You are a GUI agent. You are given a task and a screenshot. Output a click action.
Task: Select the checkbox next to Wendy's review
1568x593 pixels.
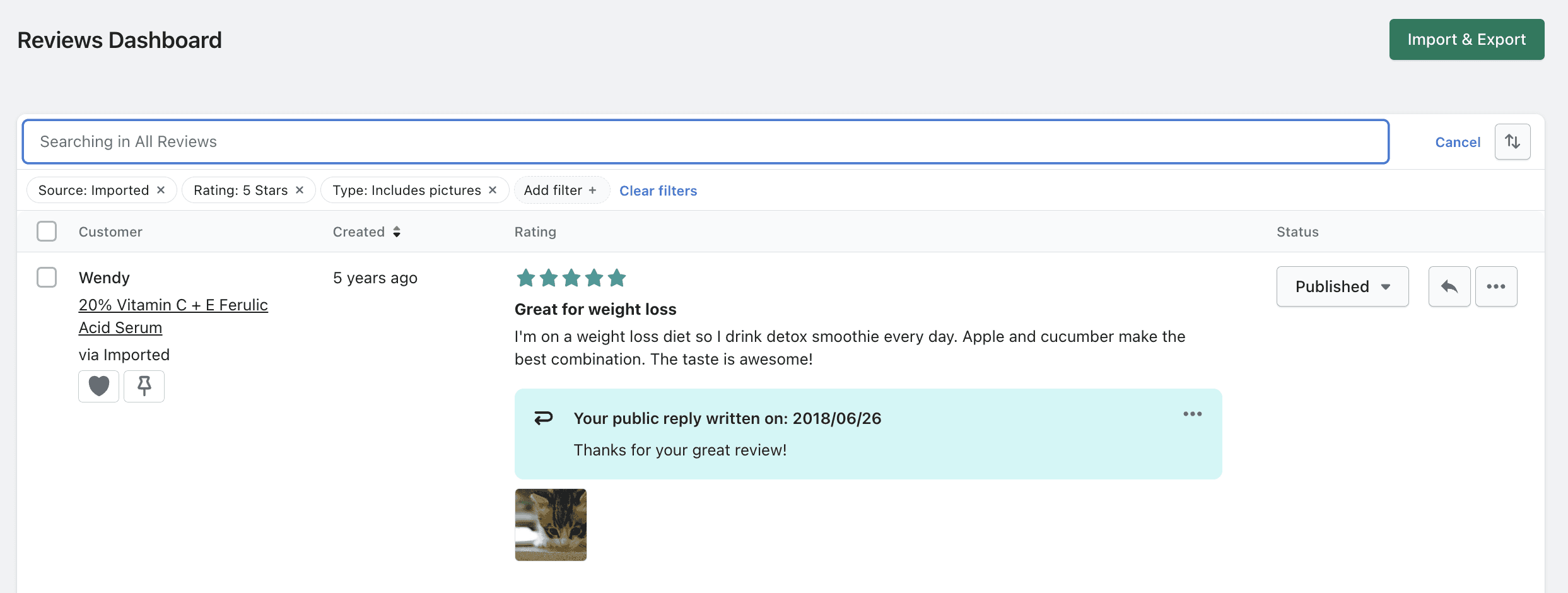pos(47,277)
